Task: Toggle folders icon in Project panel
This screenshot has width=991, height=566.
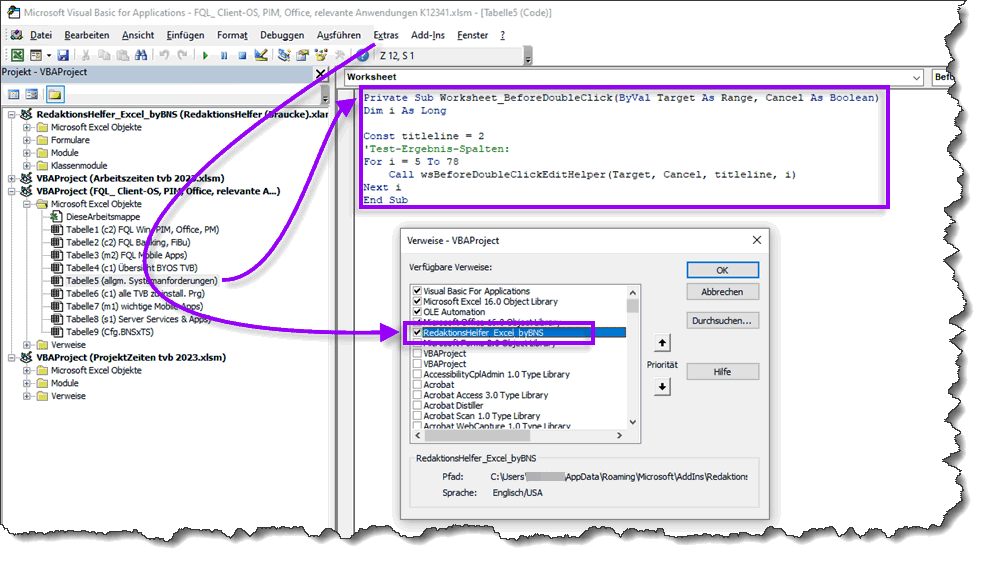Action: tap(55, 95)
